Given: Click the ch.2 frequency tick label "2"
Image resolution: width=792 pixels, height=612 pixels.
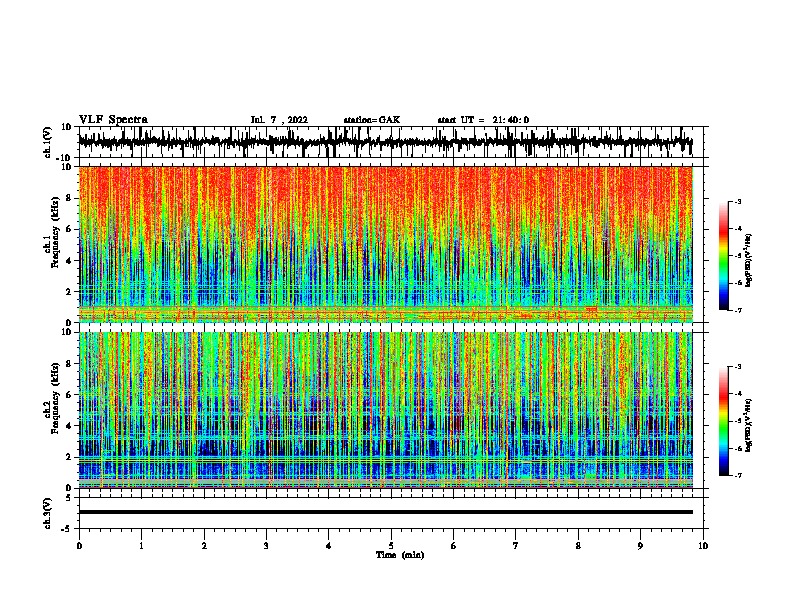Looking at the screenshot, I should 69,457.
